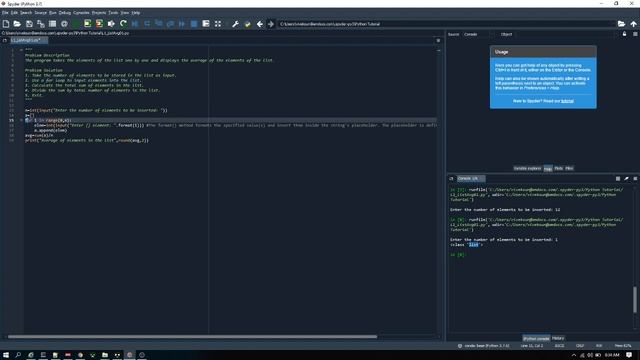
Task: Open the Search menu
Action: (x=26, y=13)
